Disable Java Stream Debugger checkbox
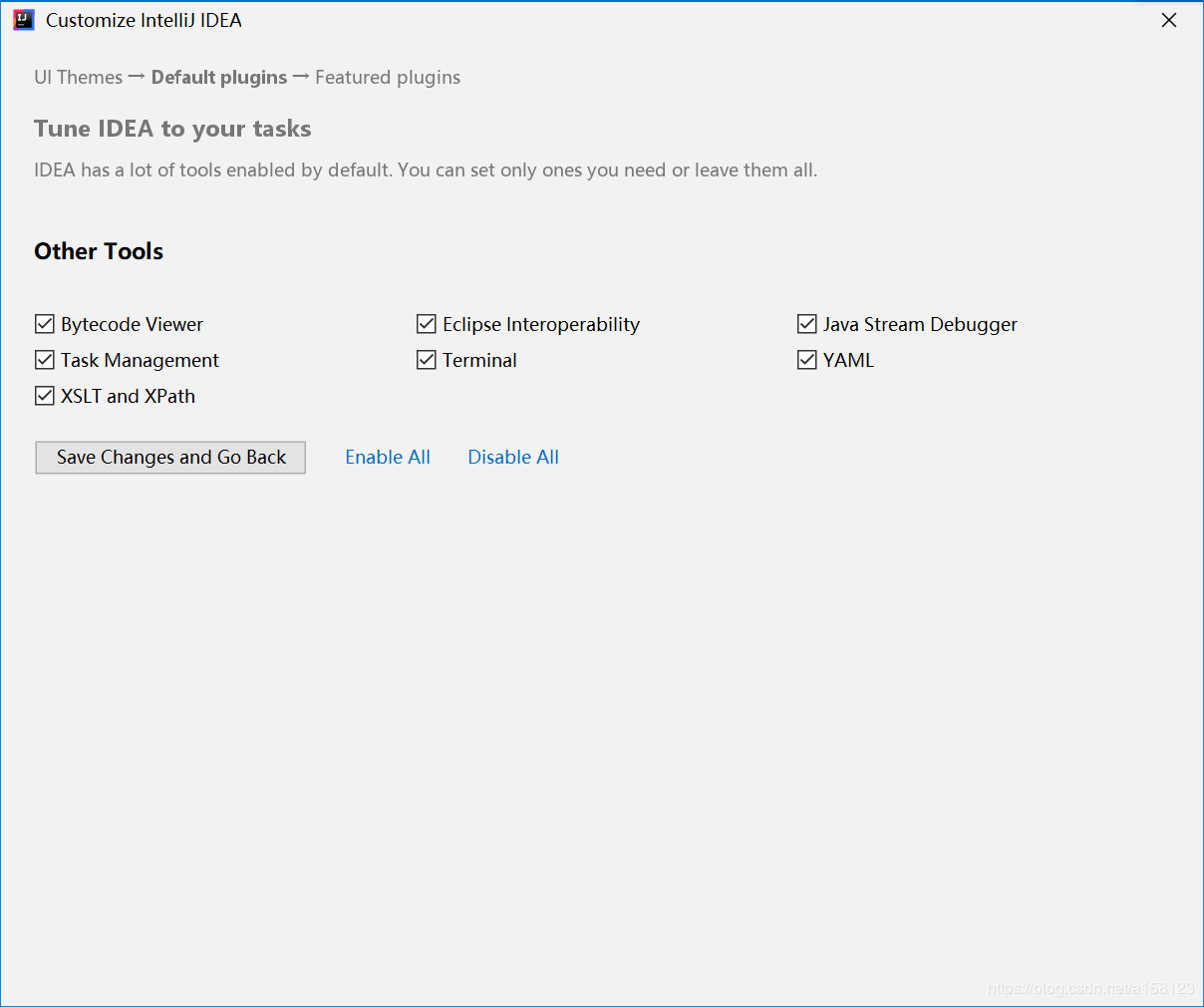This screenshot has width=1204, height=1007. [x=807, y=324]
